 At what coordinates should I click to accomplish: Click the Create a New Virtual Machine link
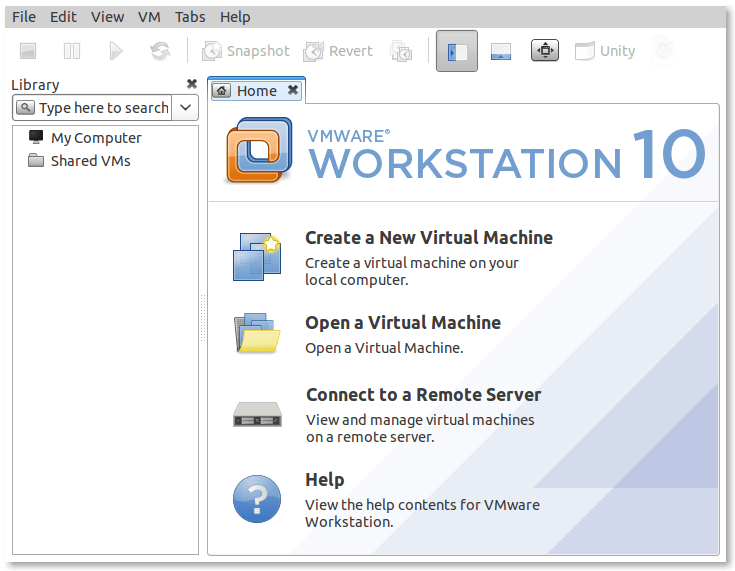click(x=429, y=238)
